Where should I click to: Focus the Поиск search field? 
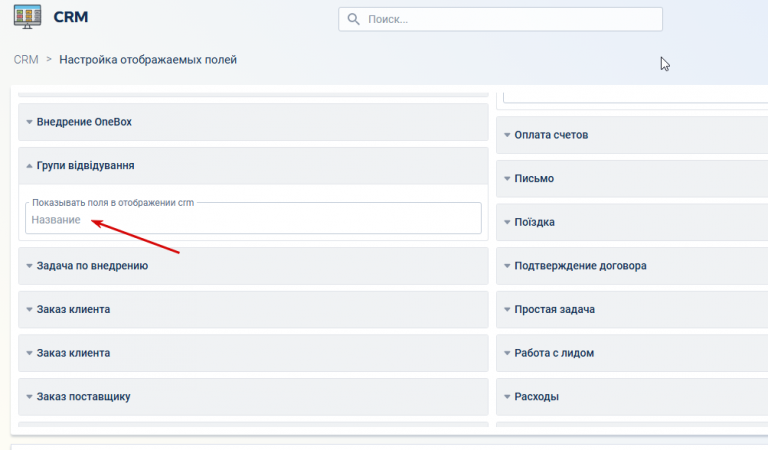click(500, 19)
